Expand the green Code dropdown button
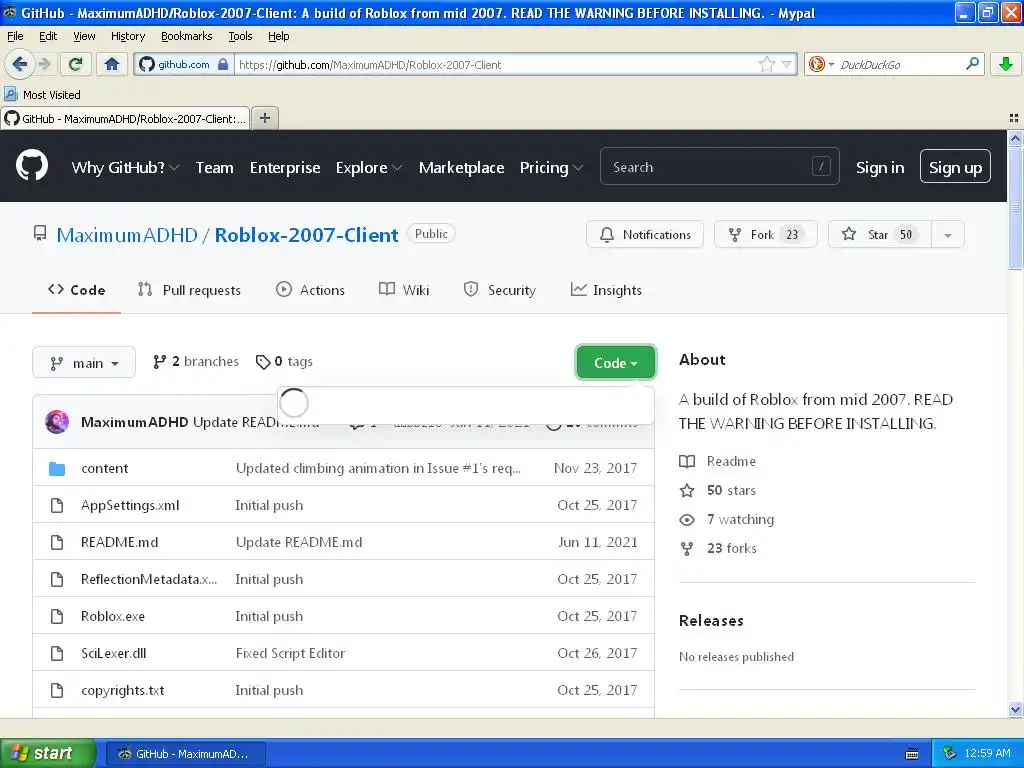Screen dimensions: 1024x768 (615, 362)
